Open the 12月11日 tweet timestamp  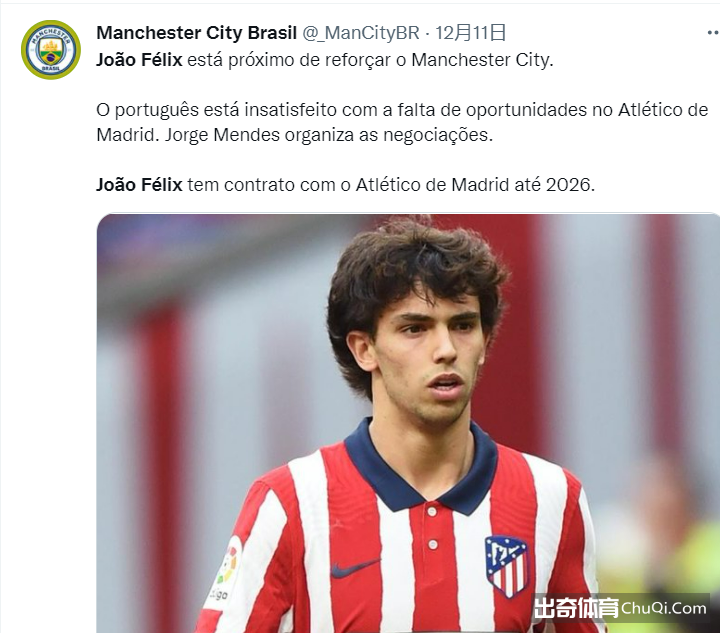pos(471,33)
